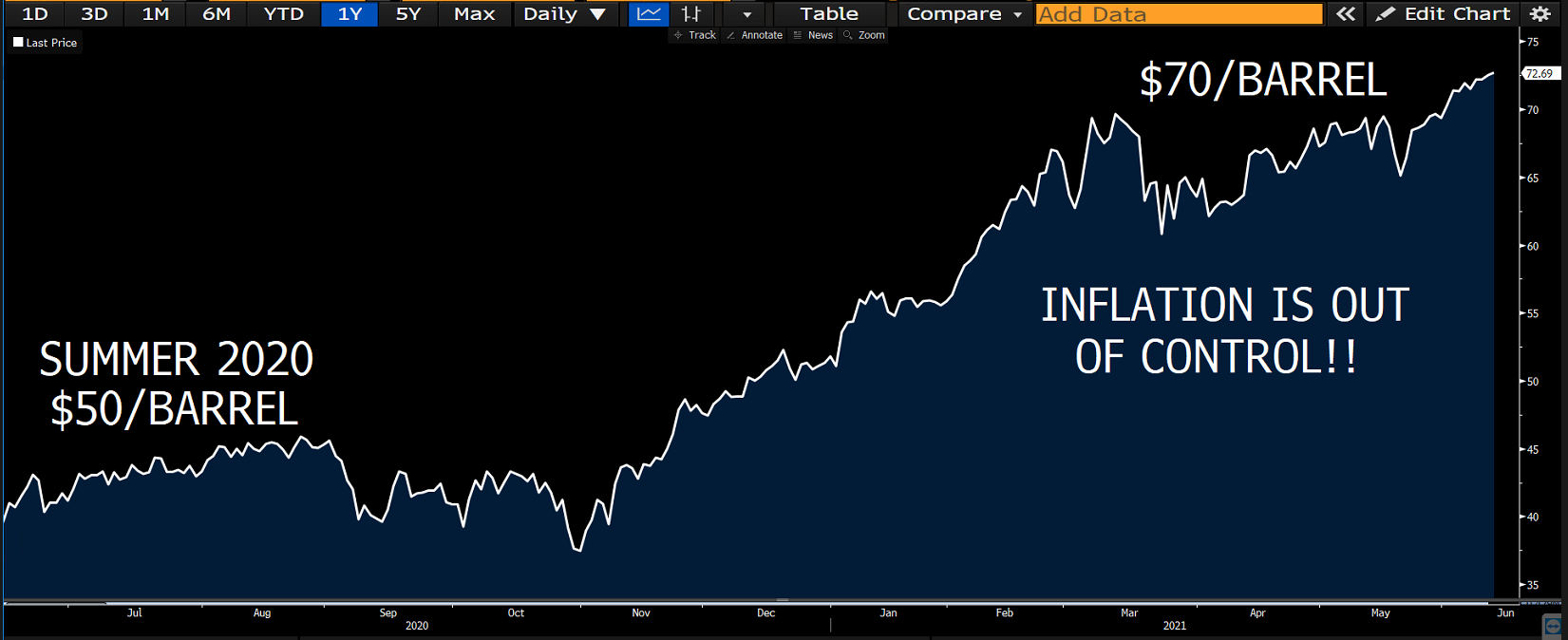Screen dimensions: 1568x640
Task: Choose the 6M range tab
Action: [217, 13]
